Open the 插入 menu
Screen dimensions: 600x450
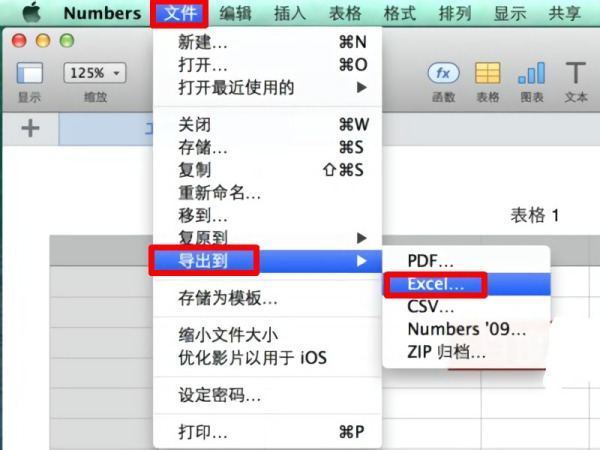coord(290,14)
